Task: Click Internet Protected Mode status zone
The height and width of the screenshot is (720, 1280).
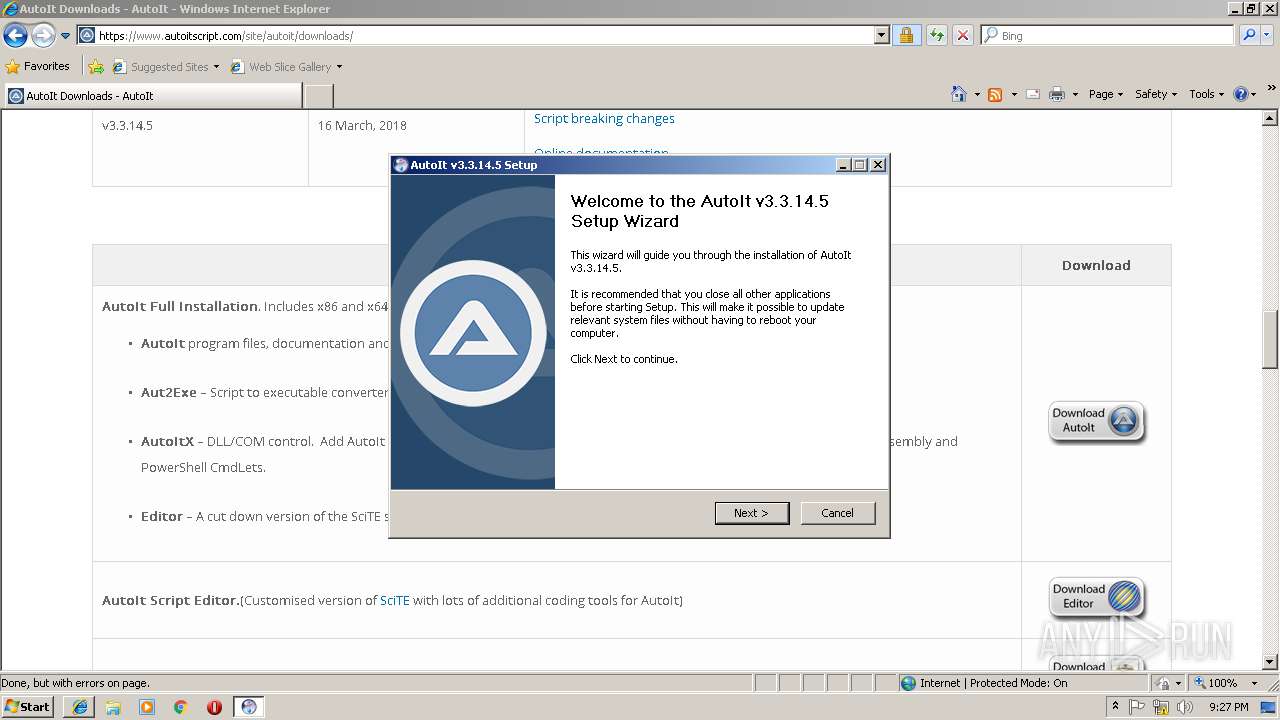Action: pos(1022,683)
